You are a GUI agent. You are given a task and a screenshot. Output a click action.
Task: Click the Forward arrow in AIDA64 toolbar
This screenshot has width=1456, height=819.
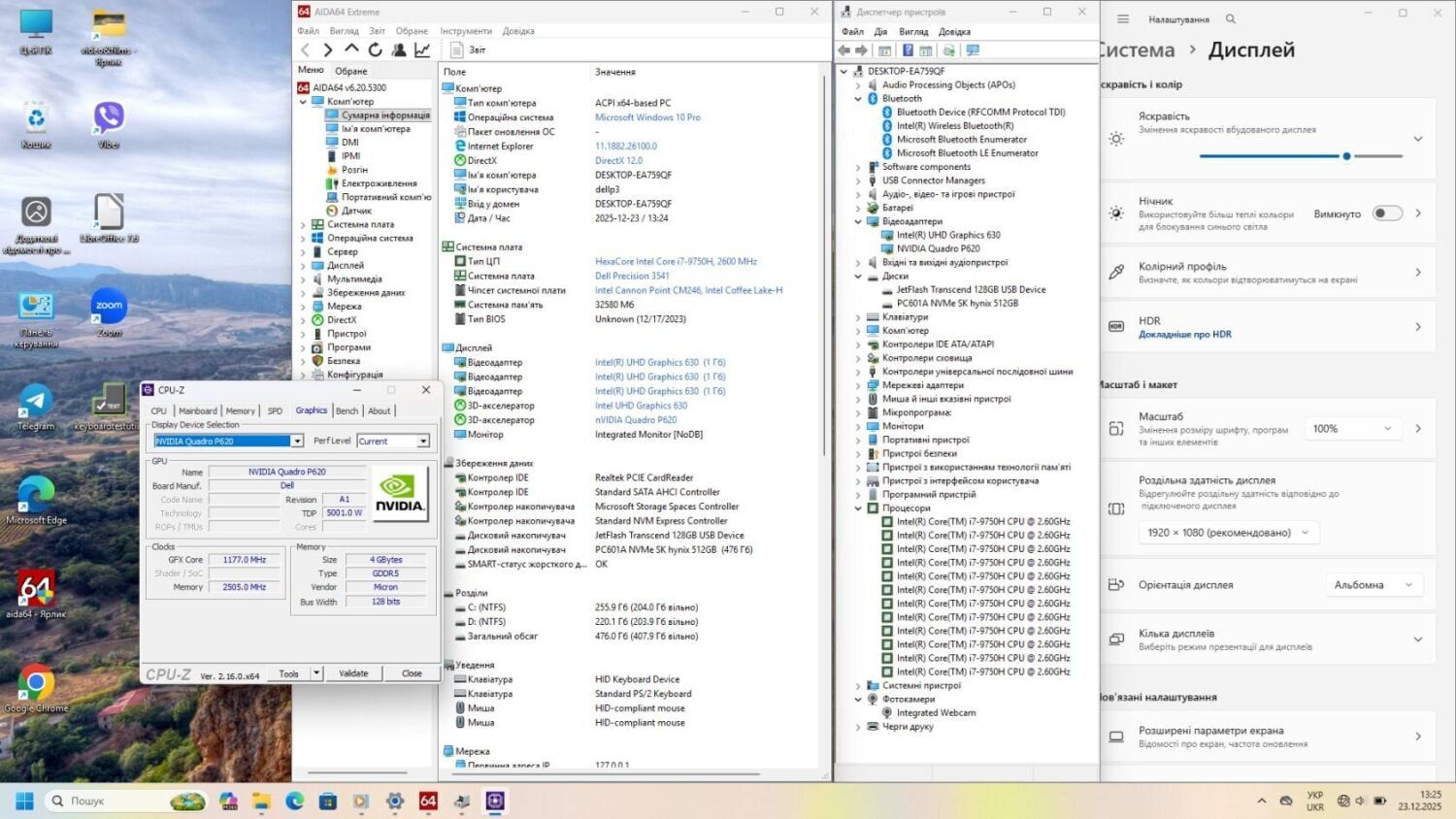pyautogui.click(x=328, y=49)
